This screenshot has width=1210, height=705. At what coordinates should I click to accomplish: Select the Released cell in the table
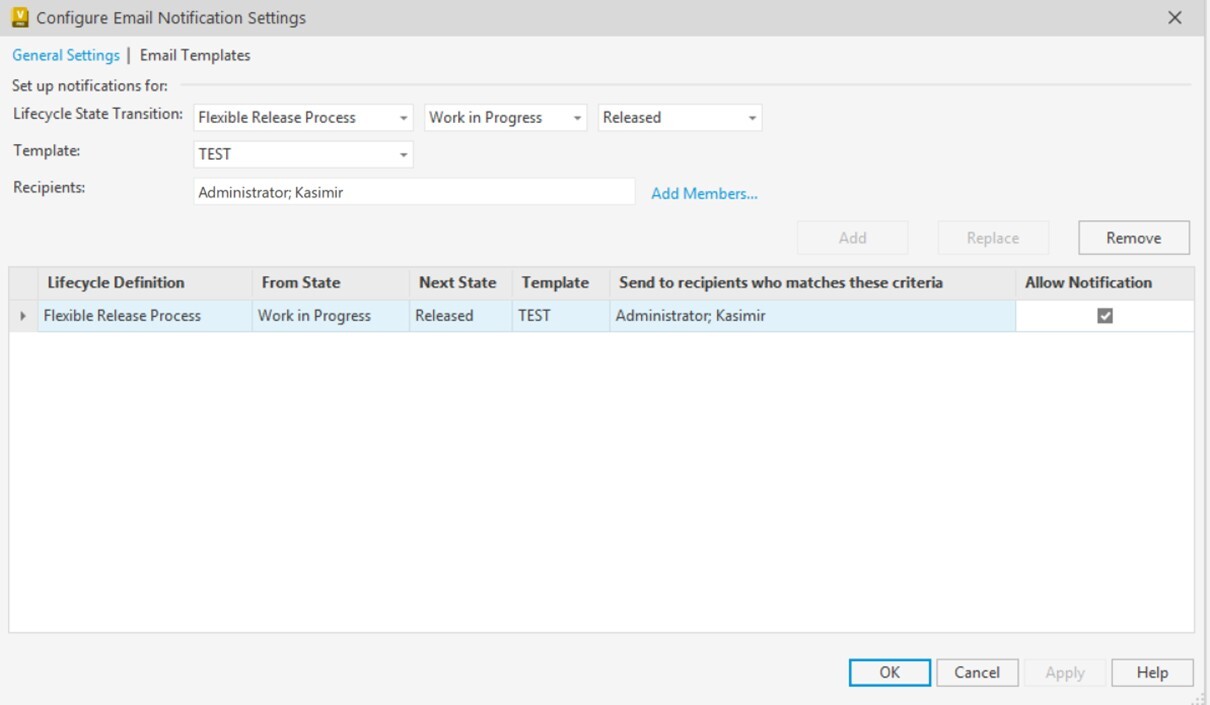461,316
